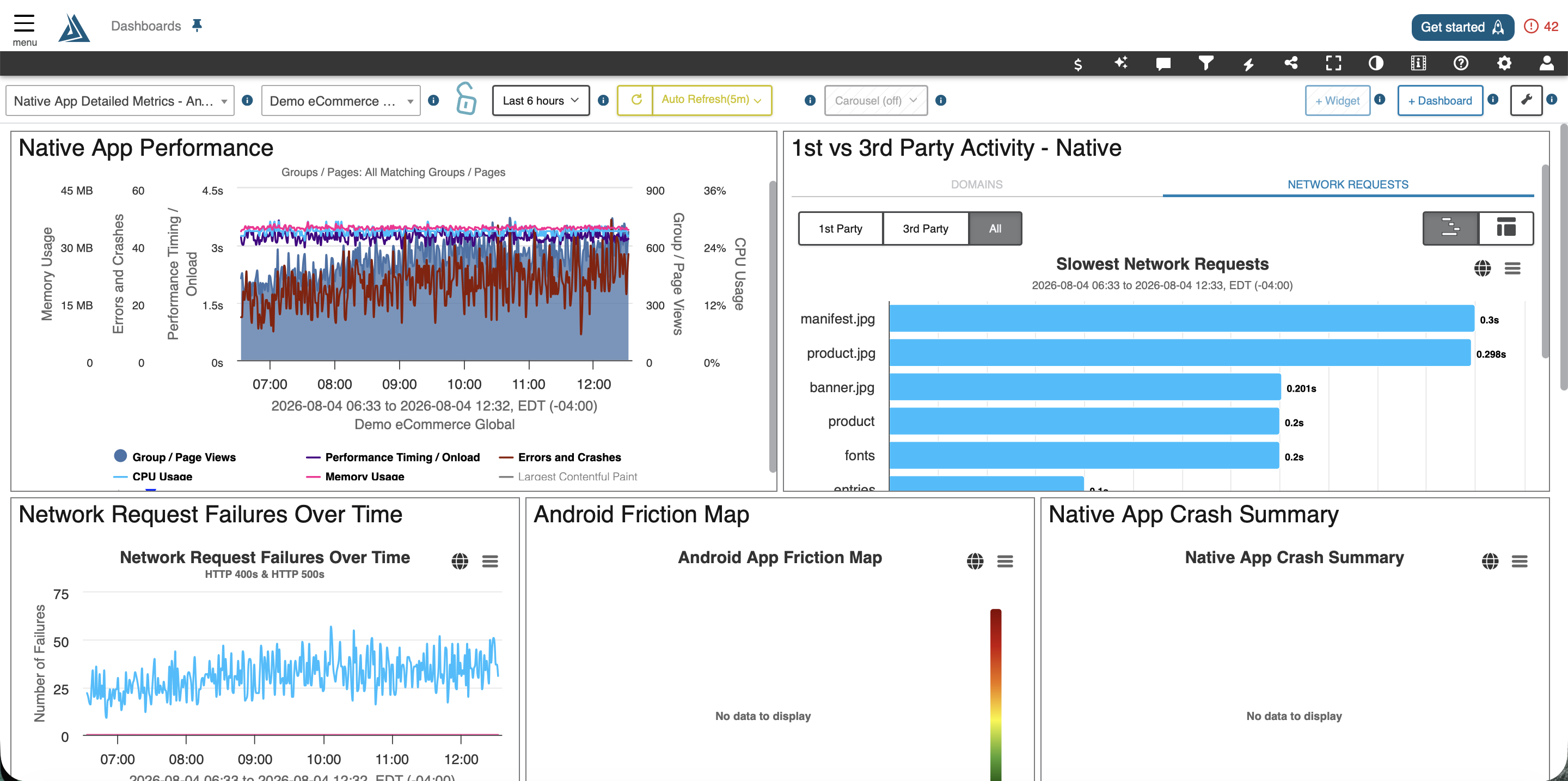Open the AI sparkle assistant icon
The width and height of the screenshot is (1568, 781).
coord(1120,63)
